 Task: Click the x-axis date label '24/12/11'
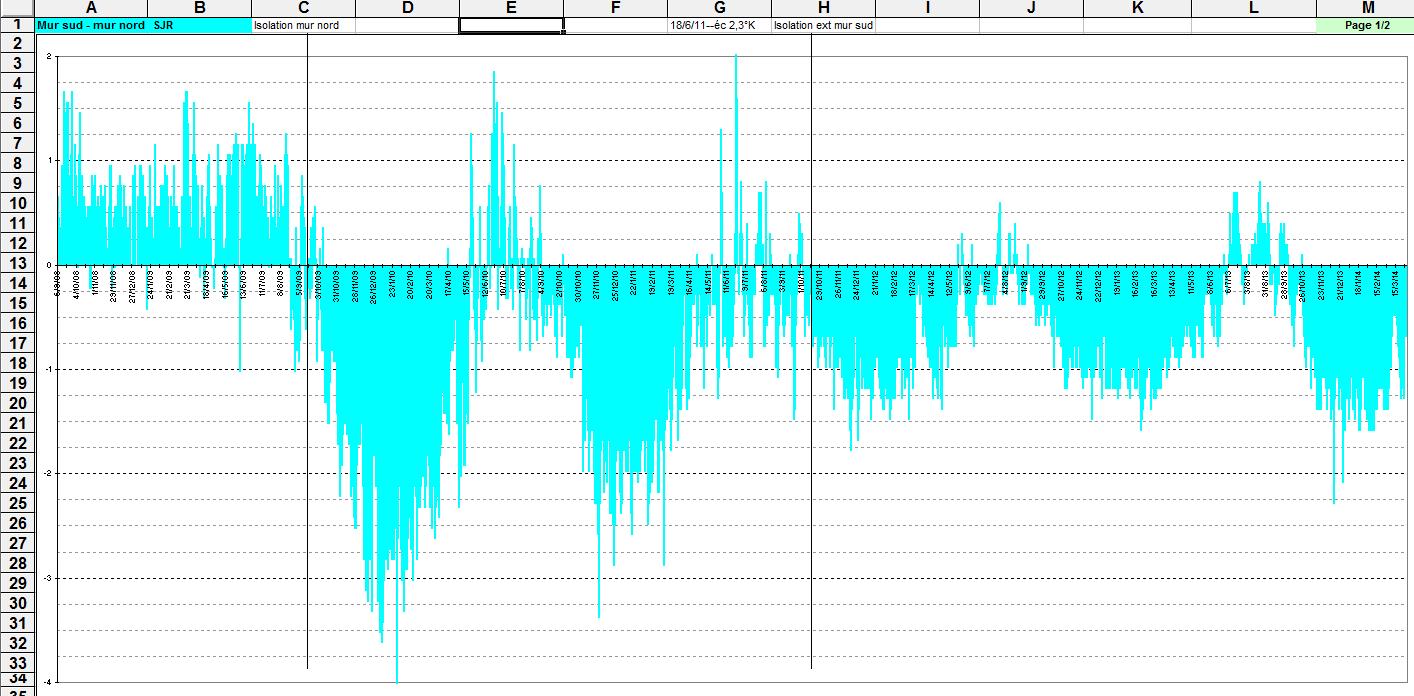(x=856, y=287)
